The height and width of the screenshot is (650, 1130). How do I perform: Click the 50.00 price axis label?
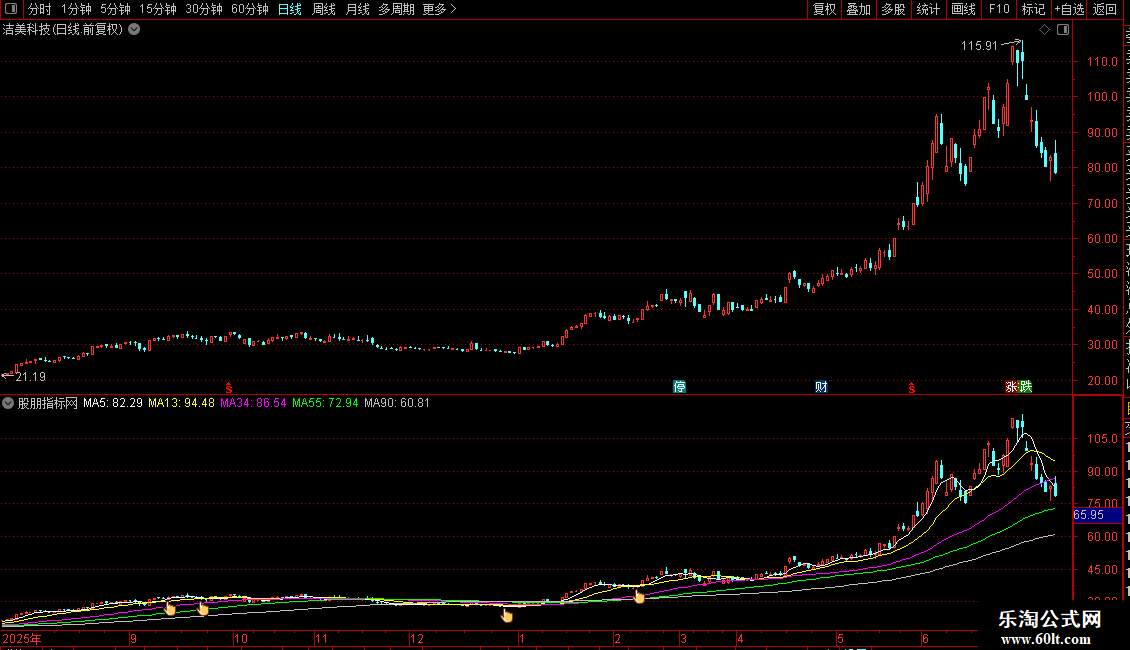tap(1103, 274)
